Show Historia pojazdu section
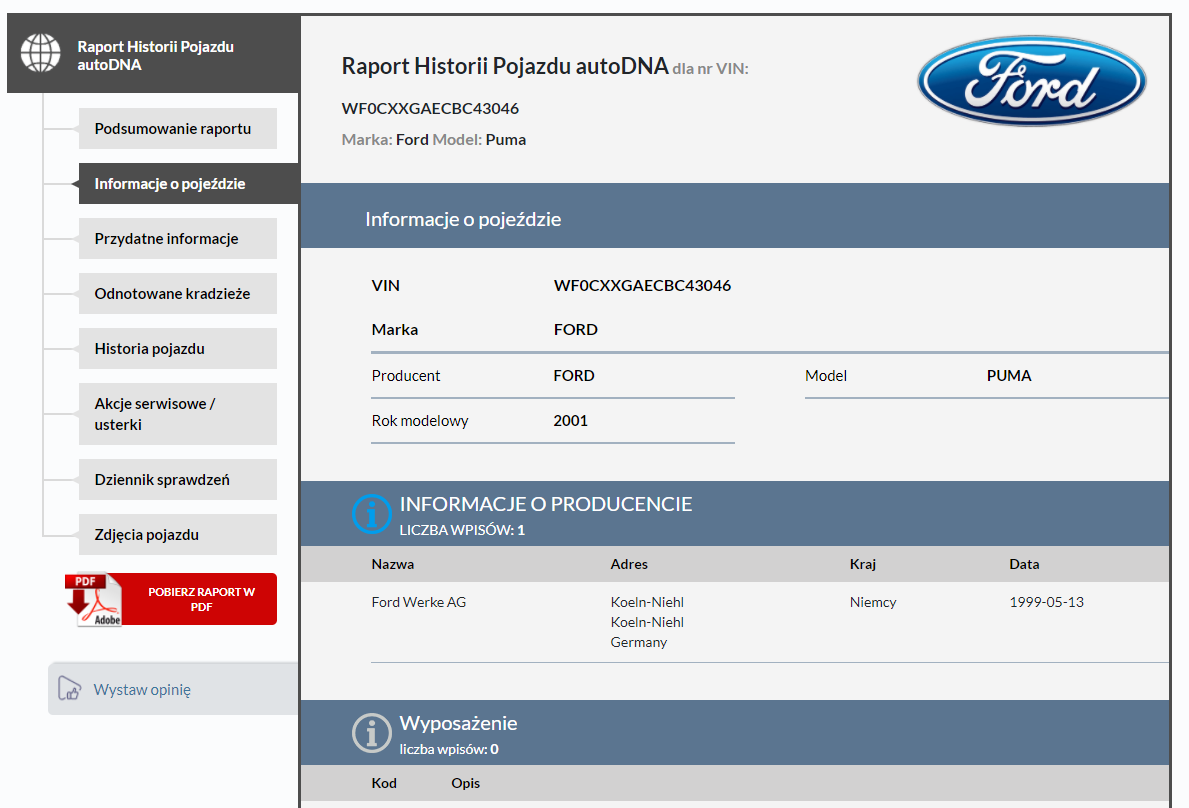 [x=177, y=349]
